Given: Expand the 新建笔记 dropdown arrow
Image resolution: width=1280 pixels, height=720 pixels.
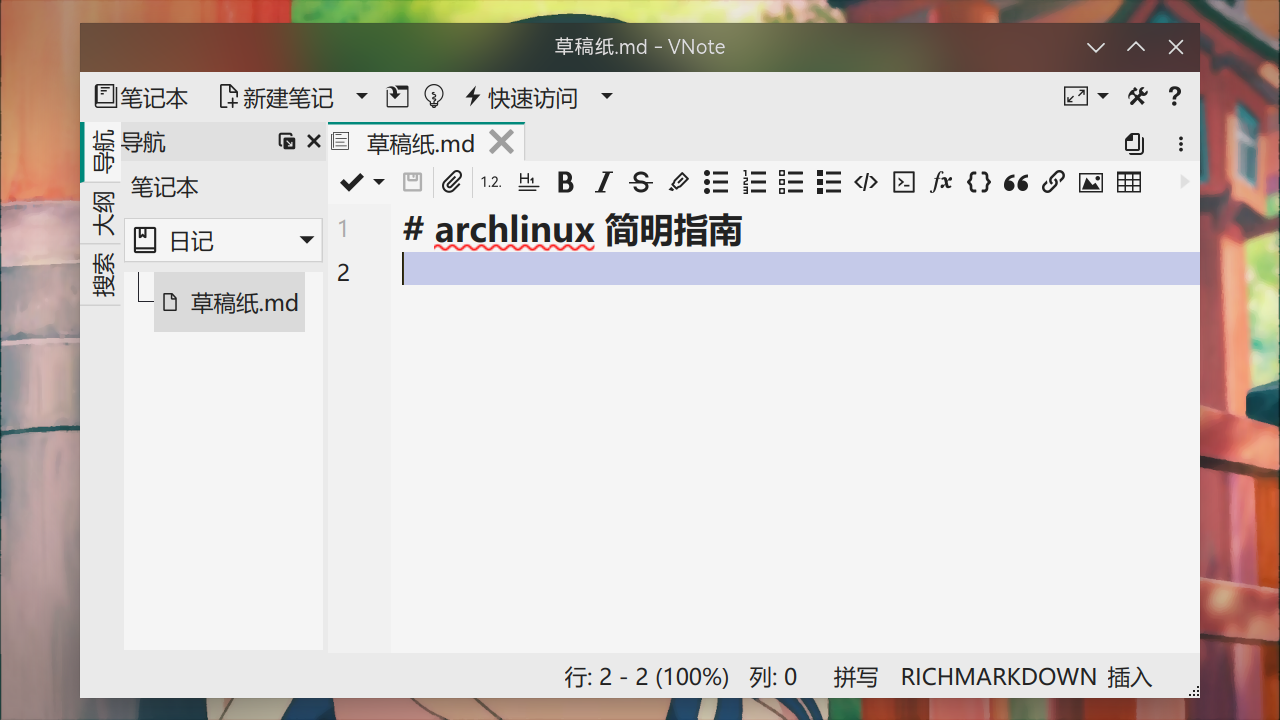Looking at the screenshot, I should (x=362, y=97).
